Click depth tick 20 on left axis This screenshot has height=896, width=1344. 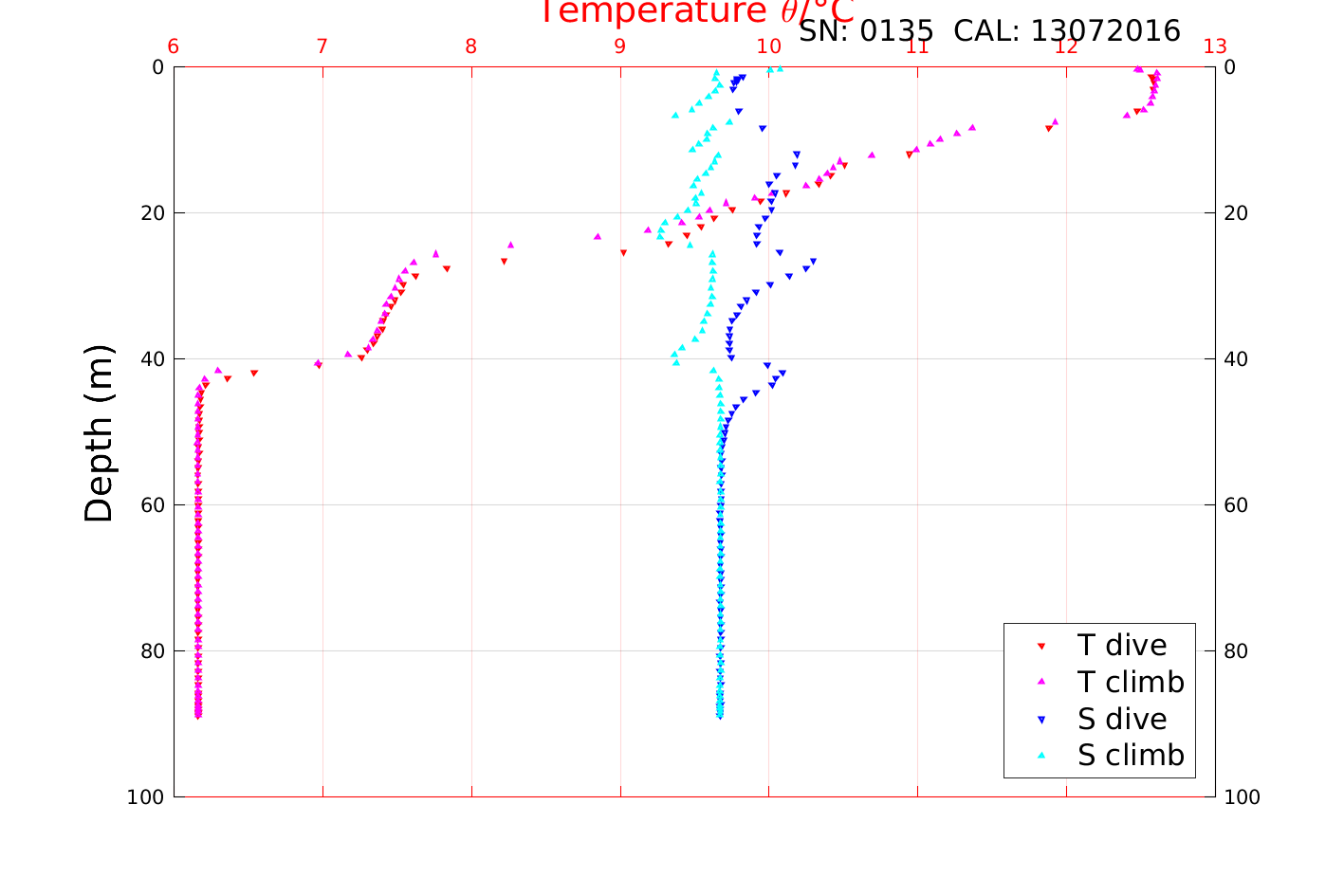pyautogui.click(x=152, y=213)
